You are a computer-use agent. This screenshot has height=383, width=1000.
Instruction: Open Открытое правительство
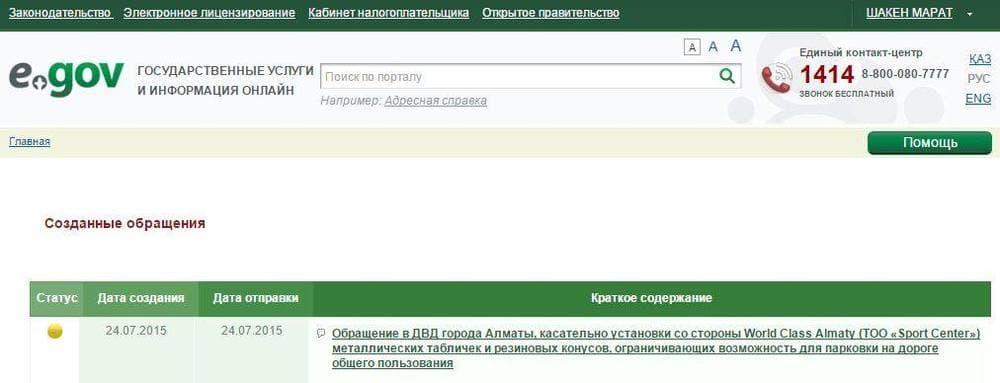(x=550, y=13)
